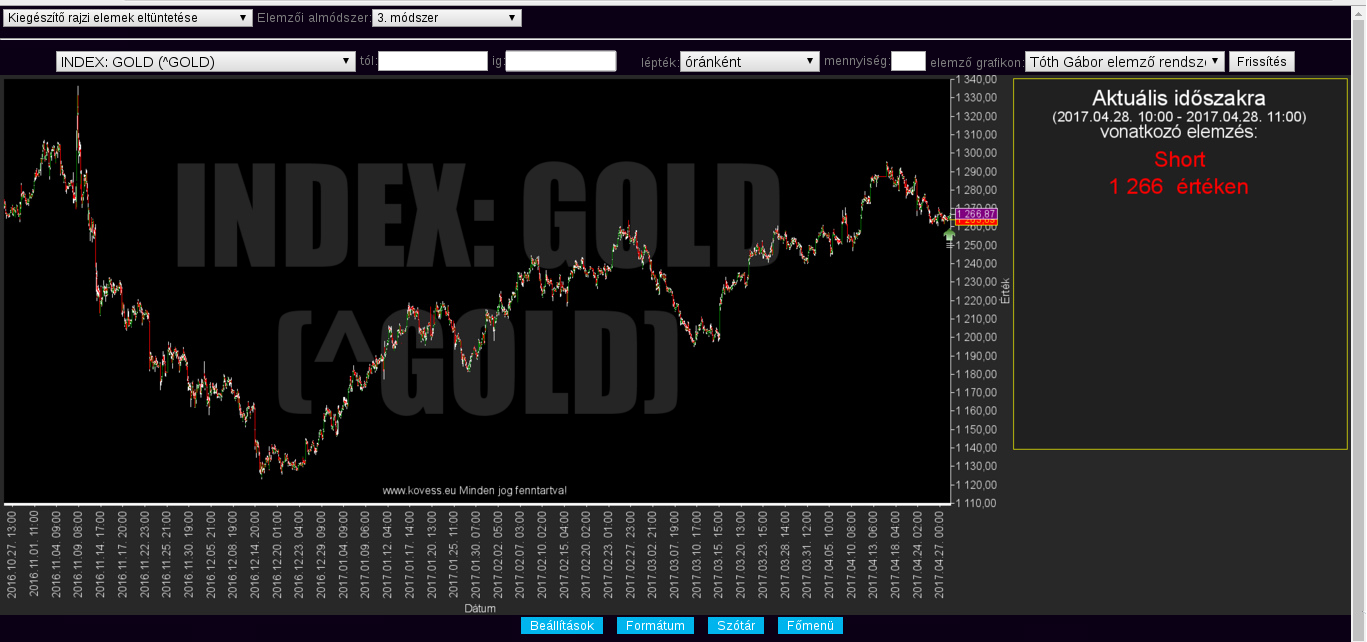Viewport: 1367px width, 642px height.
Task: Go to Főmenü main menu
Action: click(810, 626)
